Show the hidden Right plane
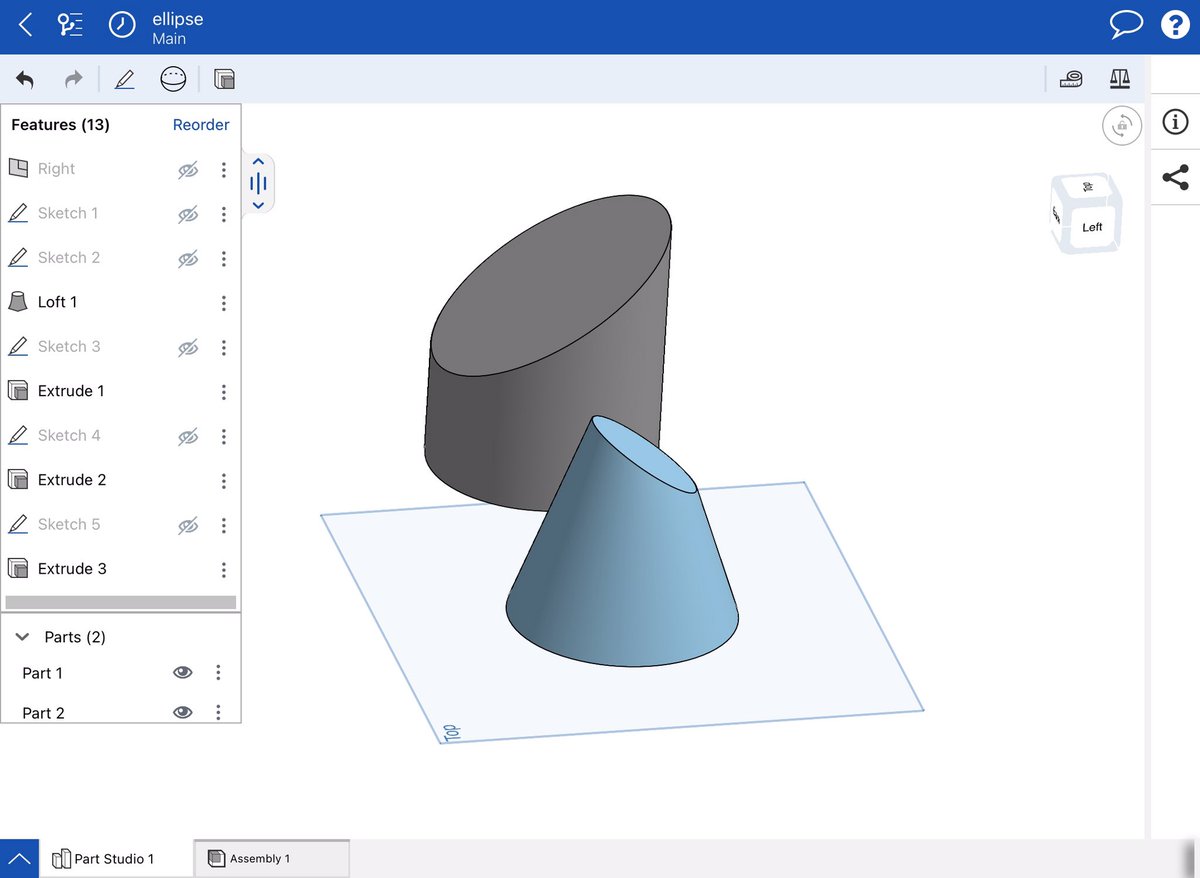This screenshot has height=878, width=1200. [188, 170]
